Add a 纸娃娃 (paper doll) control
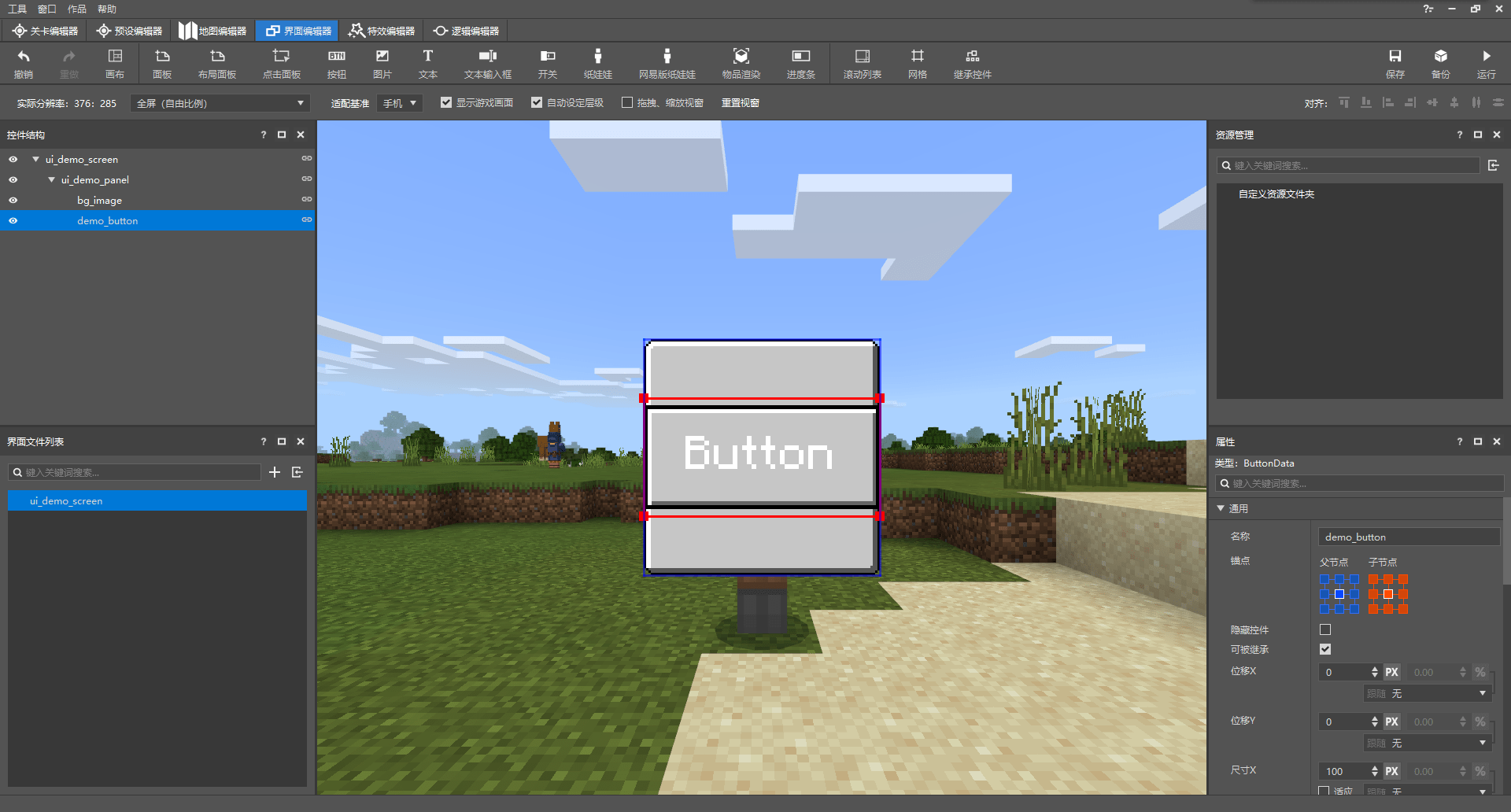1511x812 pixels. [x=598, y=63]
